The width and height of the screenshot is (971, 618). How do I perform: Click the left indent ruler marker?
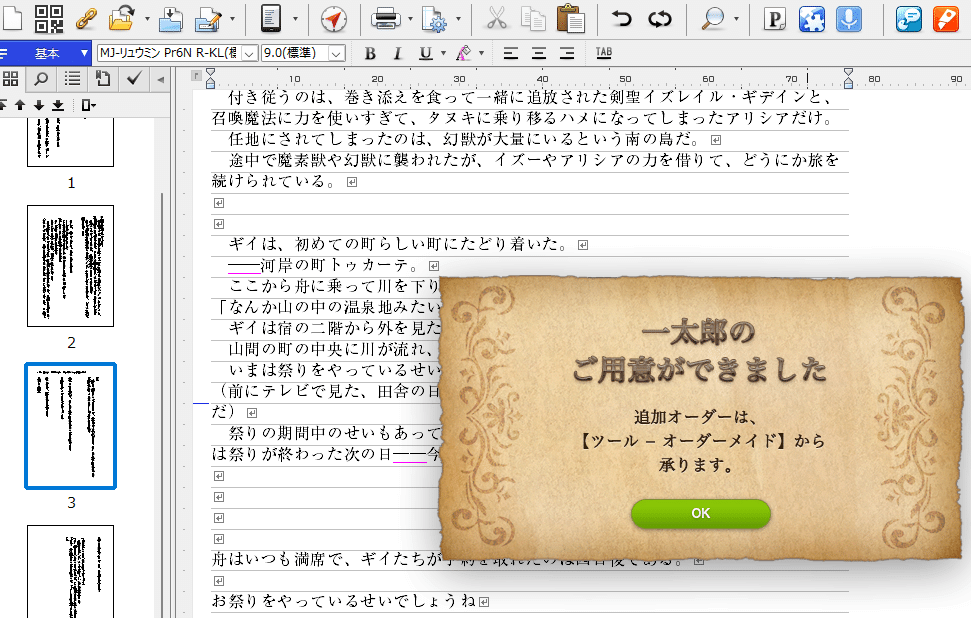pyautogui.click(x=211, y=79)
